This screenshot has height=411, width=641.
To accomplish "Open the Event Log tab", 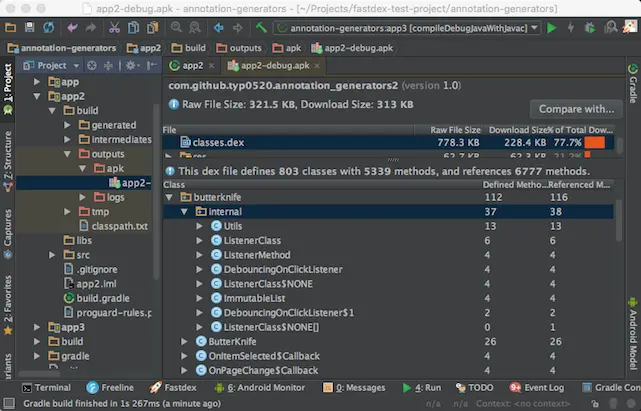I will point(537,388).
